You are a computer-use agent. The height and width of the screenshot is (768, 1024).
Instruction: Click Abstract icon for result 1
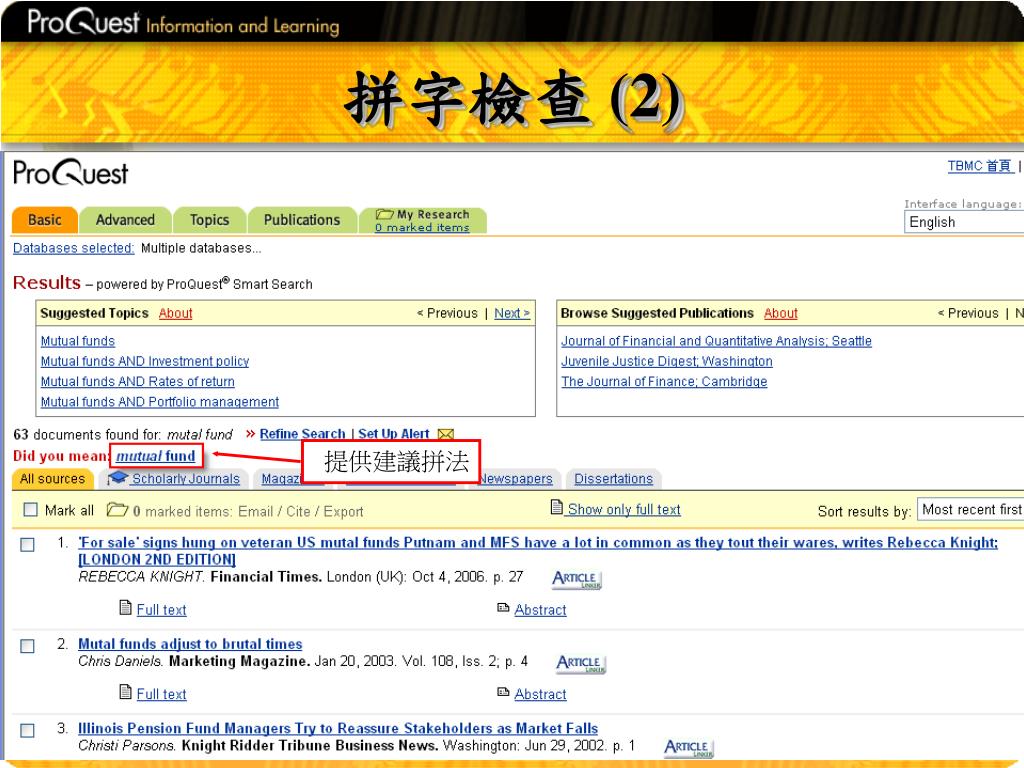click(503, 608)
